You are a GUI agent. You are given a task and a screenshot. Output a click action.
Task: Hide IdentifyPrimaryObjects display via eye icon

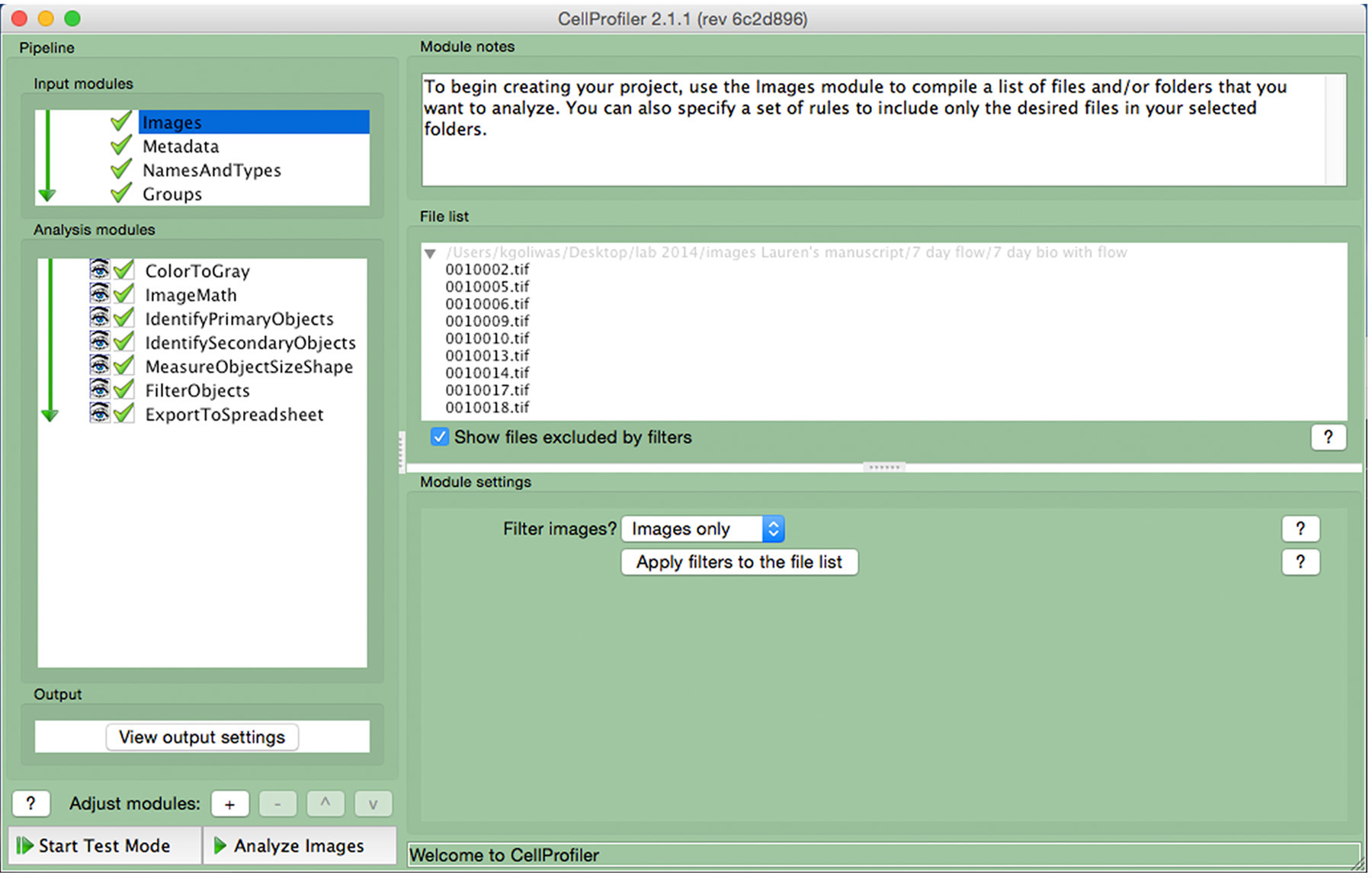coord(99,317)
